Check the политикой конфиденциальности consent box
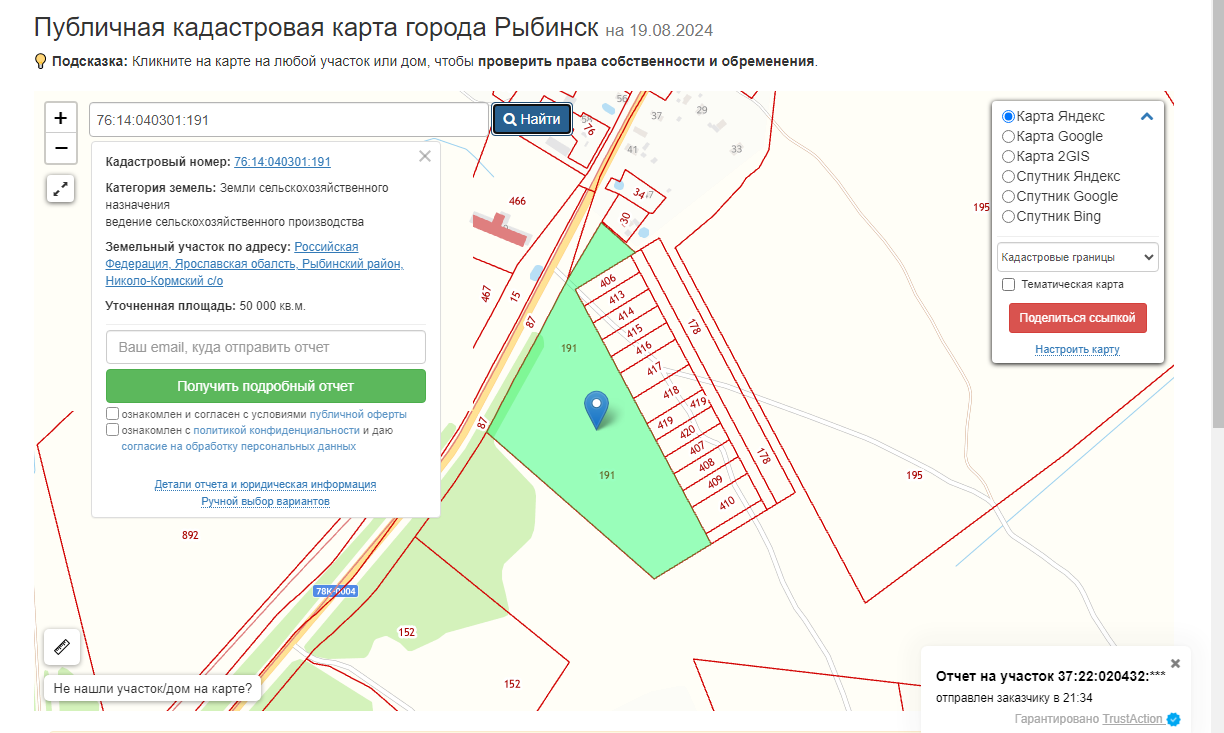This screenshot has height=733, width=1224. tap(113, 430)
